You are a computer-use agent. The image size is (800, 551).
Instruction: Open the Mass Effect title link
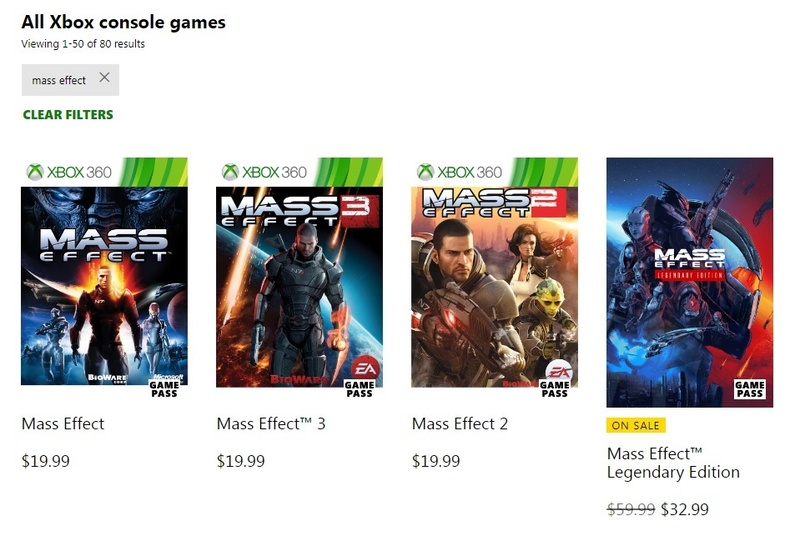63,424
